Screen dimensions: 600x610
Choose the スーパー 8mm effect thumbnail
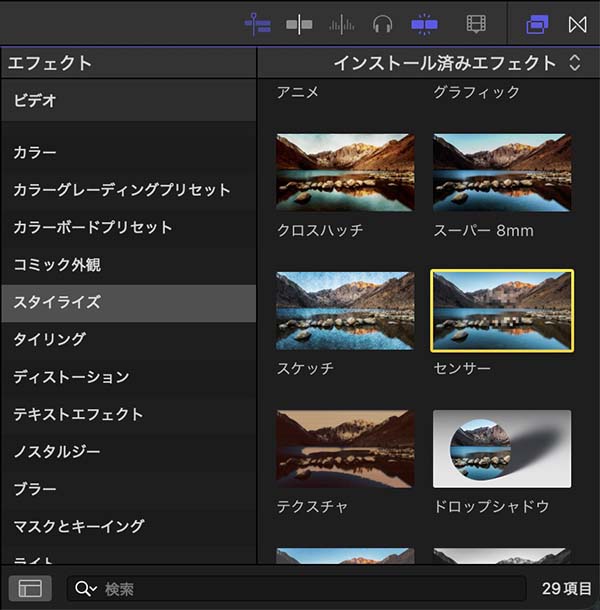click(502, 172)
